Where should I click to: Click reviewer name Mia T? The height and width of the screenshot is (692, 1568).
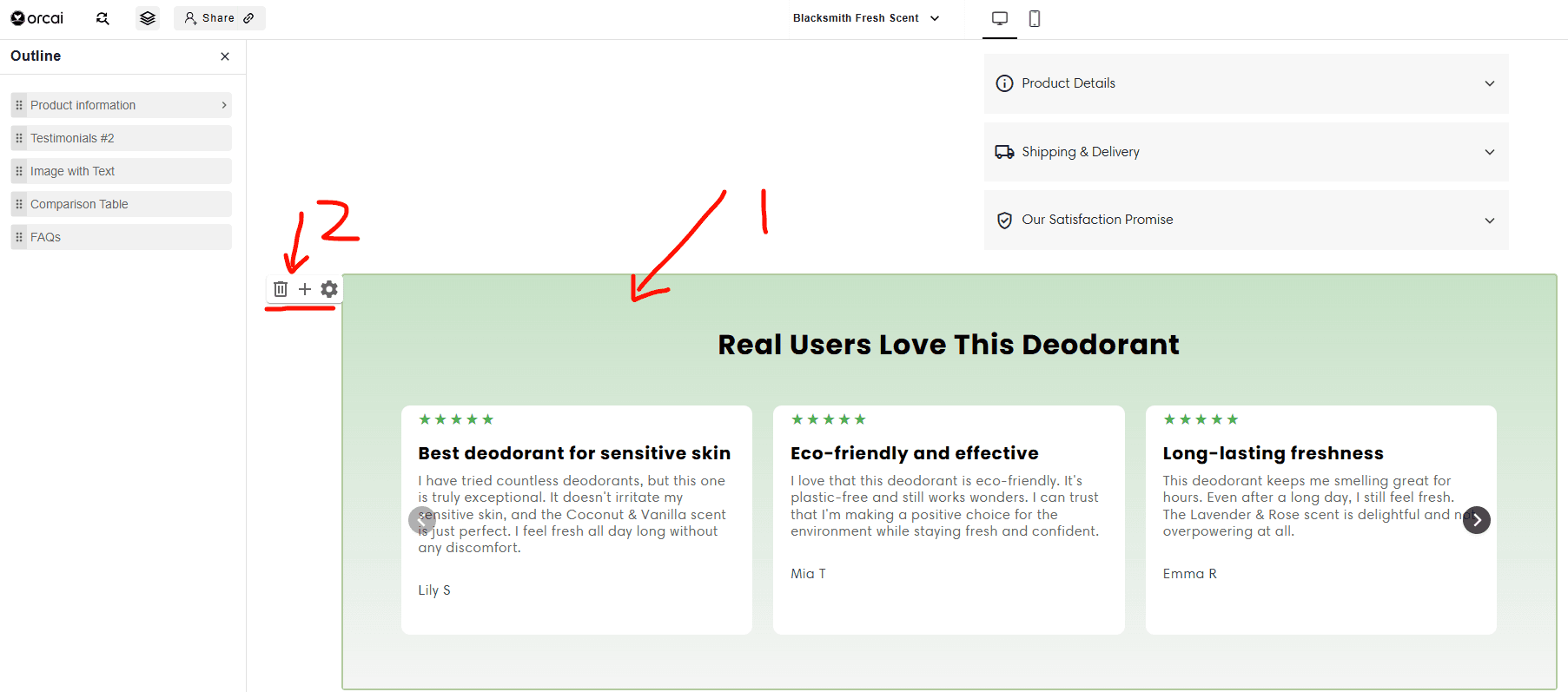click(x=808, y=574)
